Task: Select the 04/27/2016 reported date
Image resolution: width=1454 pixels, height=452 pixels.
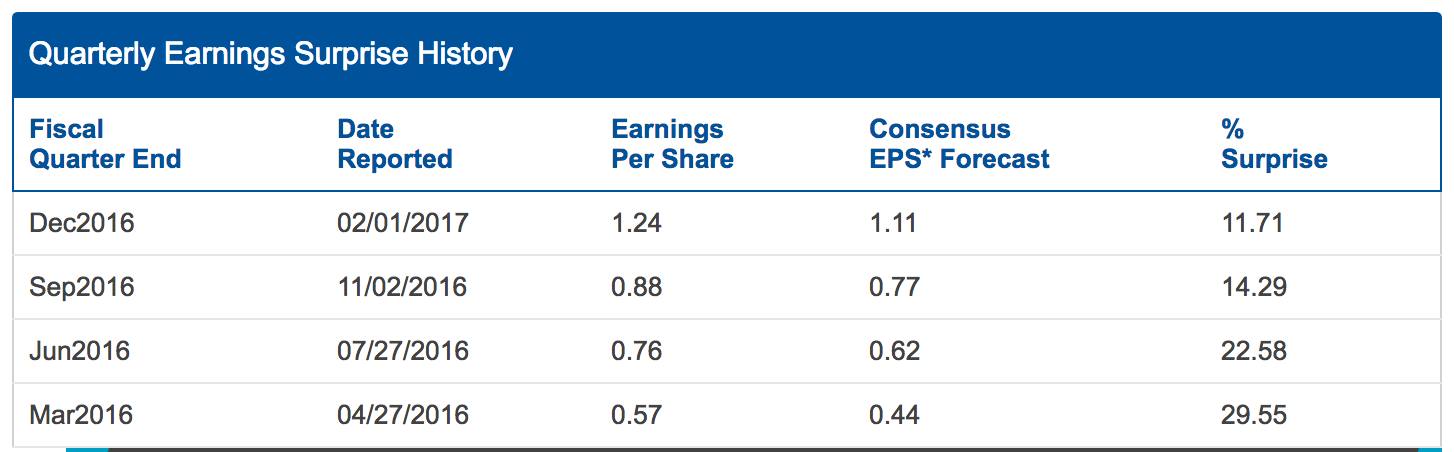Action: tap(402, 414)
